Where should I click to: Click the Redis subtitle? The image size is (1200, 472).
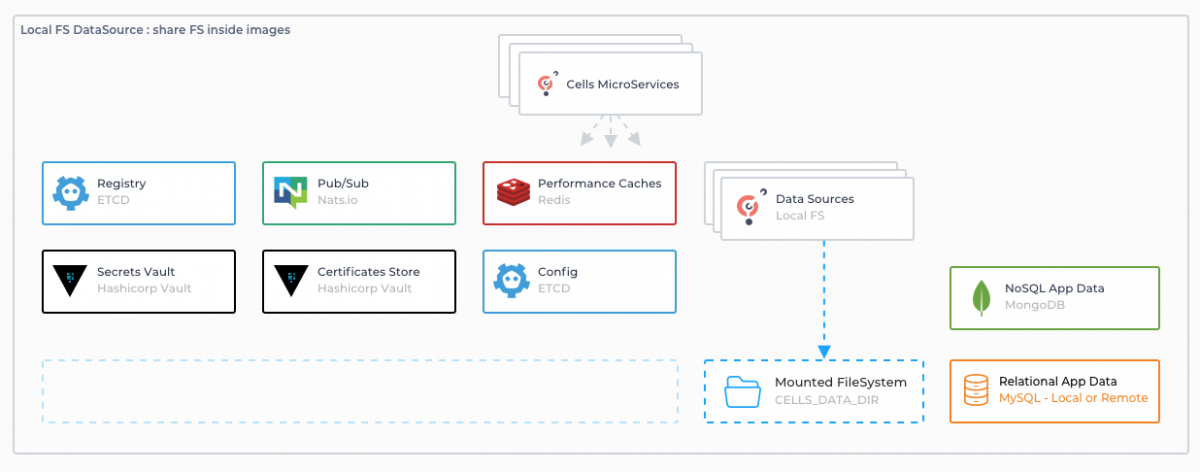coord(554,201)
